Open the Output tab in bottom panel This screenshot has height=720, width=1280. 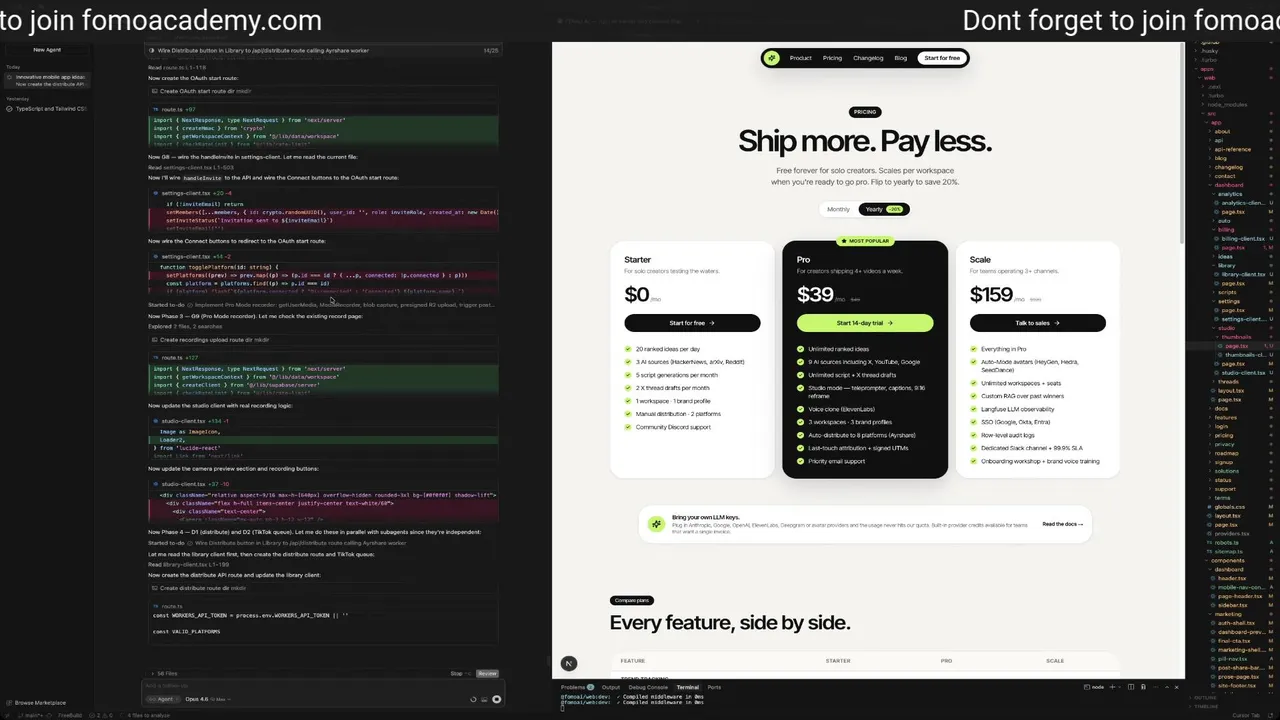(x=610, y=687)
